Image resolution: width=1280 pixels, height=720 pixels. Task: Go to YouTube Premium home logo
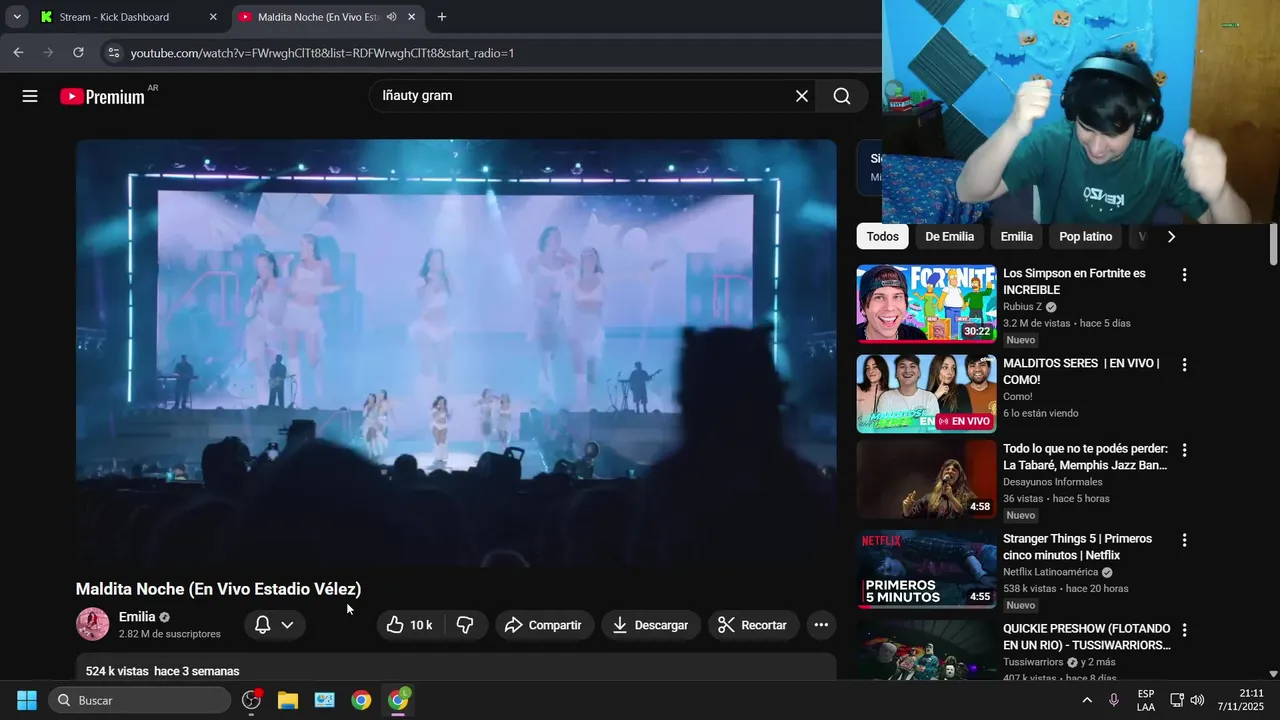[103, 96]
